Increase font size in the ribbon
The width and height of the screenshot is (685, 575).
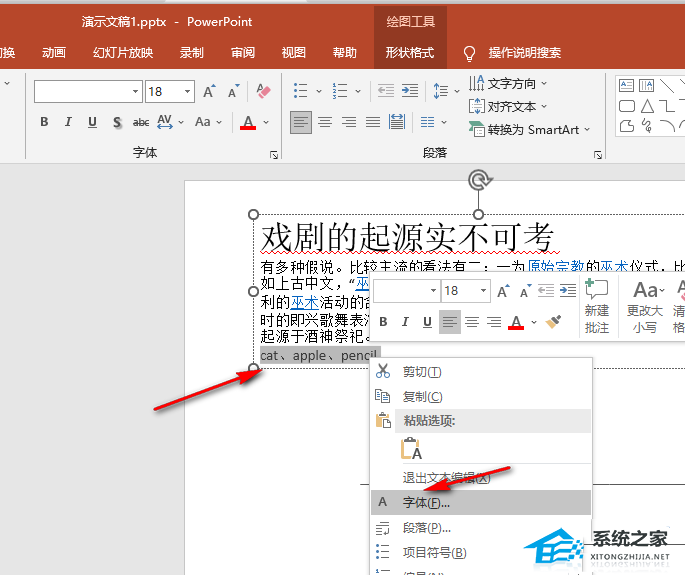coord(209,91)
